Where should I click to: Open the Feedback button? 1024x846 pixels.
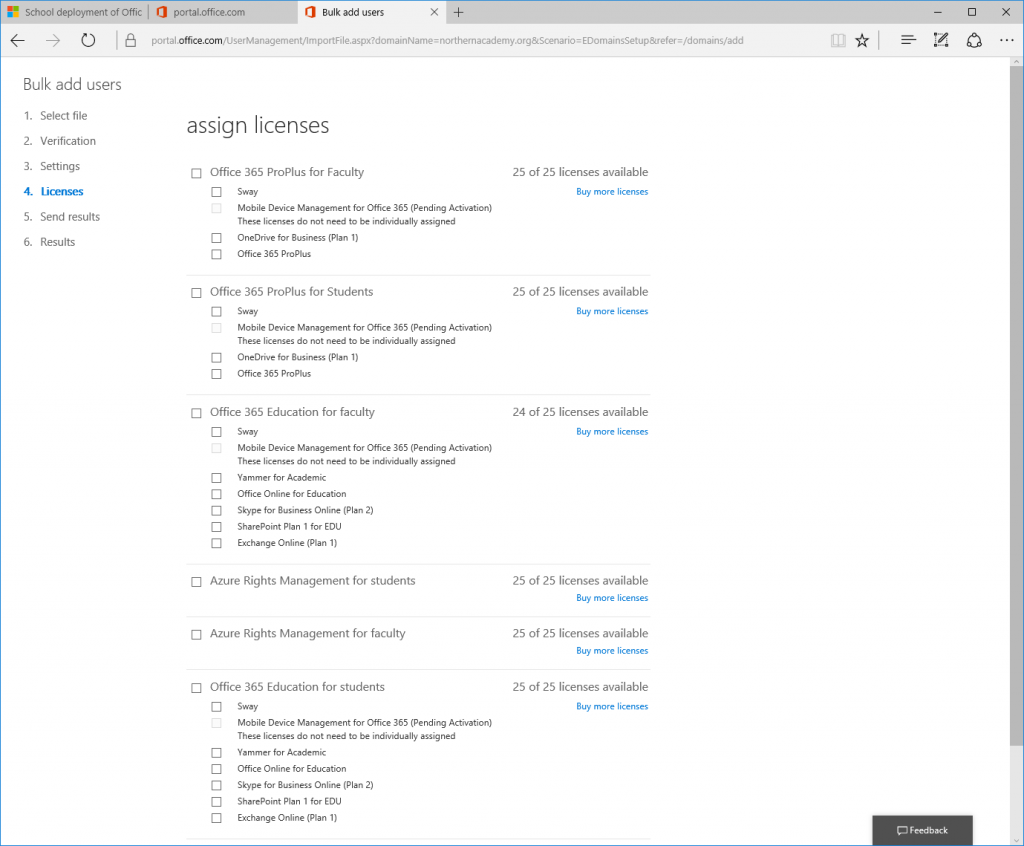[922, 830]
